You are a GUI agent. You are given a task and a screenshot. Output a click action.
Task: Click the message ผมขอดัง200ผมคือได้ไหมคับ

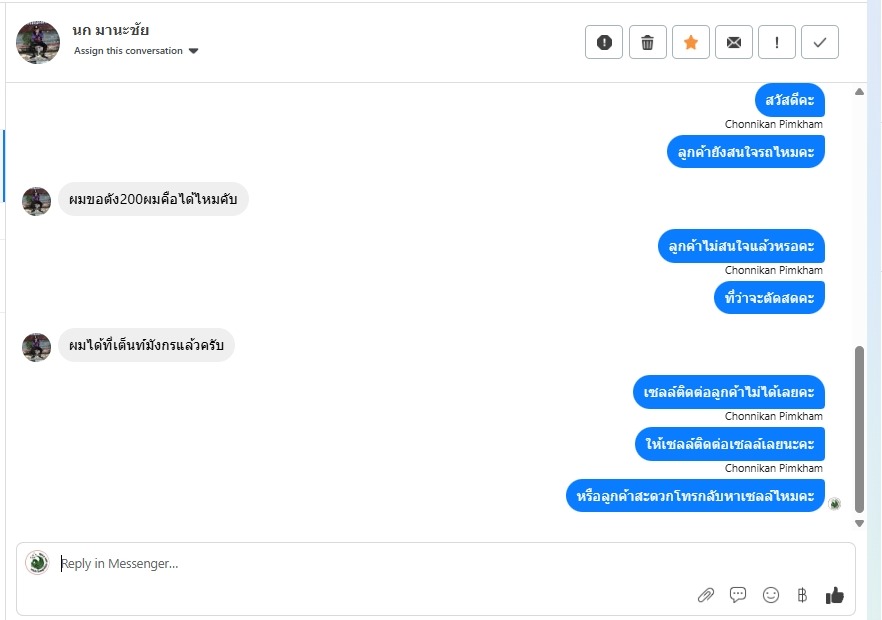(153, 199)
